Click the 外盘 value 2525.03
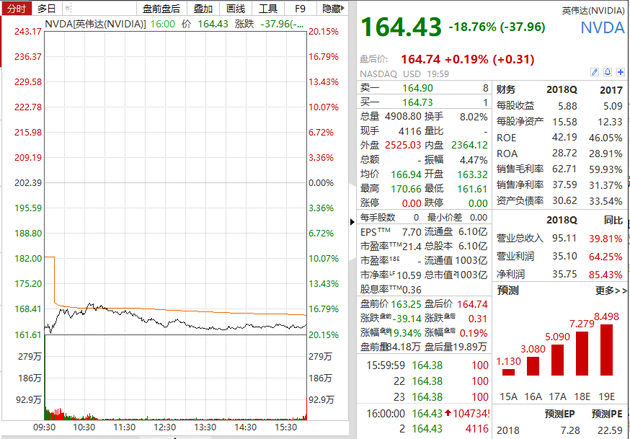Viewport: 630px width, 439px height. (x=403, y=145)
